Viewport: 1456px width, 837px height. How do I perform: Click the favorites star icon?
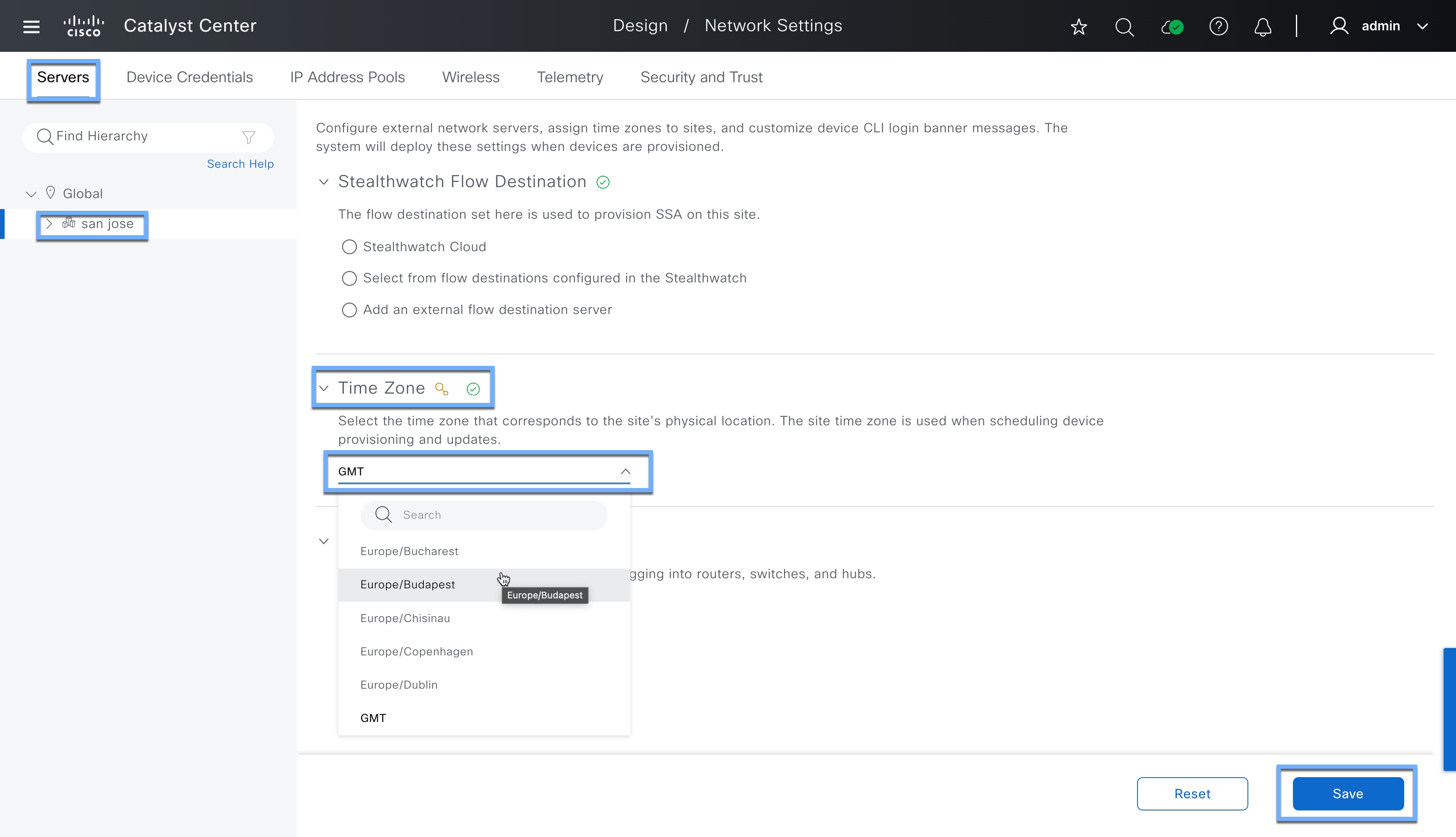1079,27
